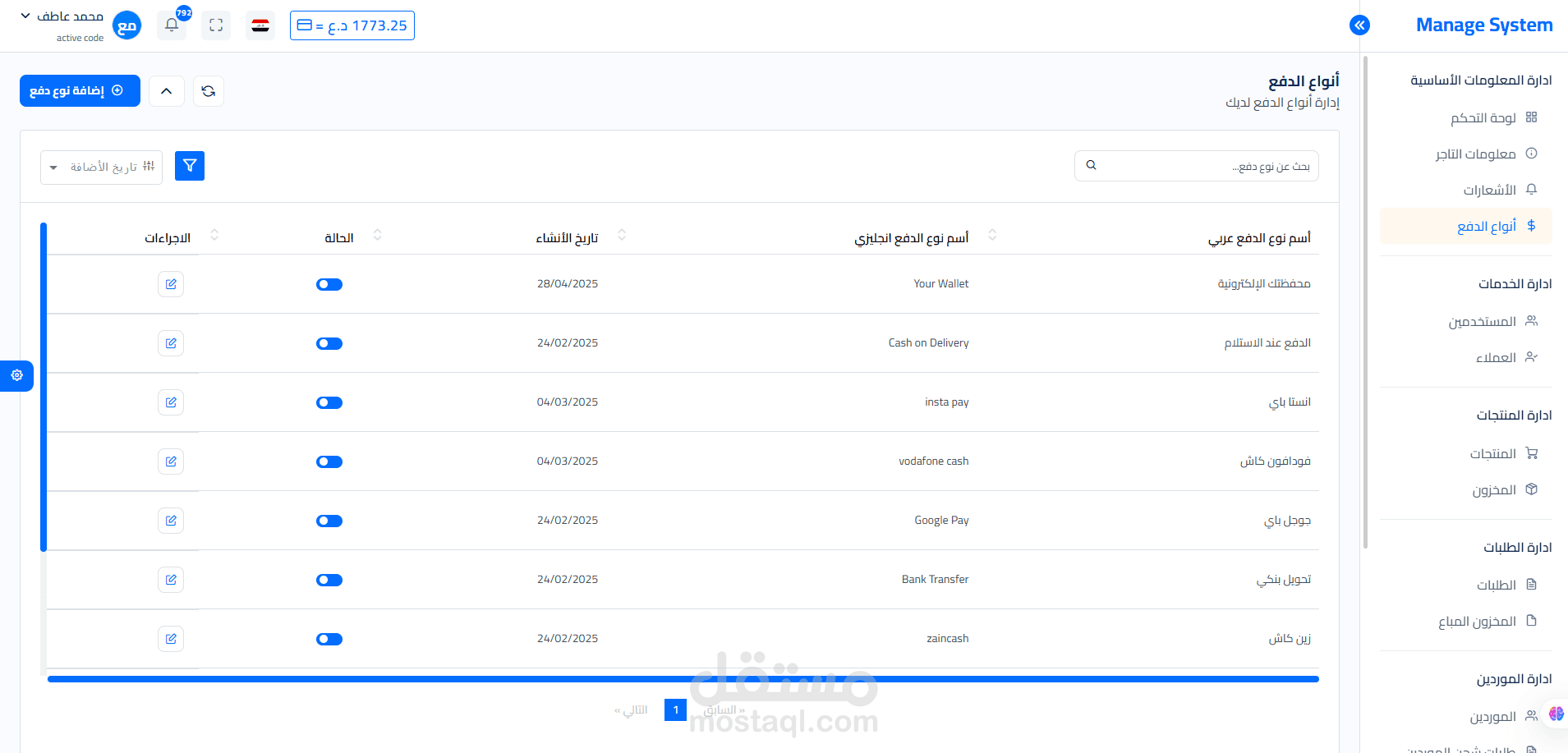Edit the vodafone cash payment type
Image resolution: width=1568 pixels, height=753 pixels.
coord(171,461)
